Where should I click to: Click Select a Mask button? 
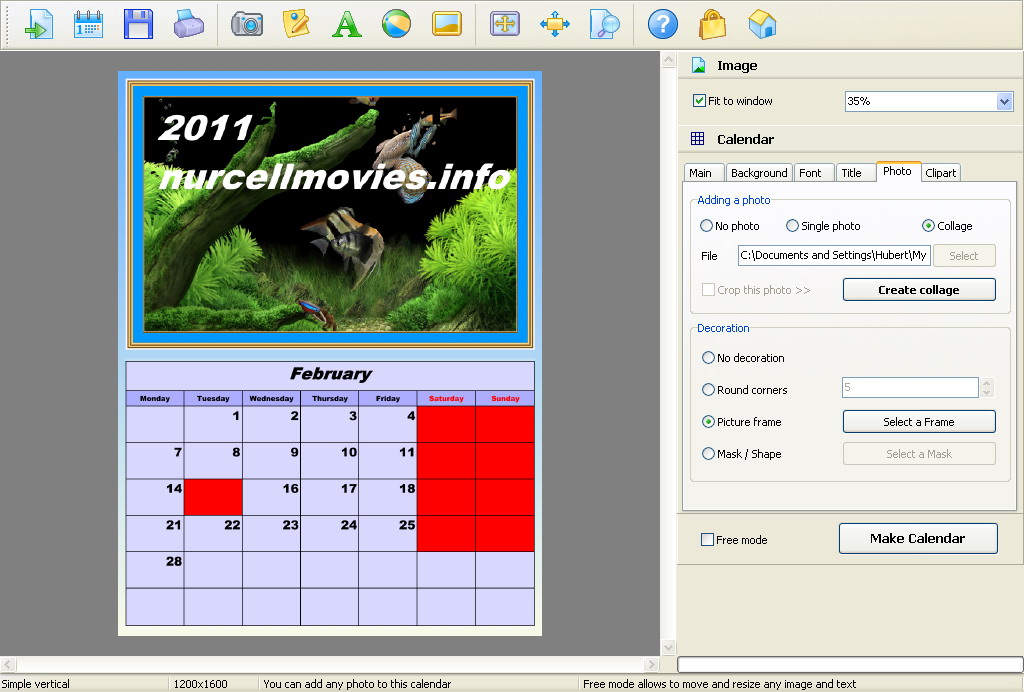(919, 454)
